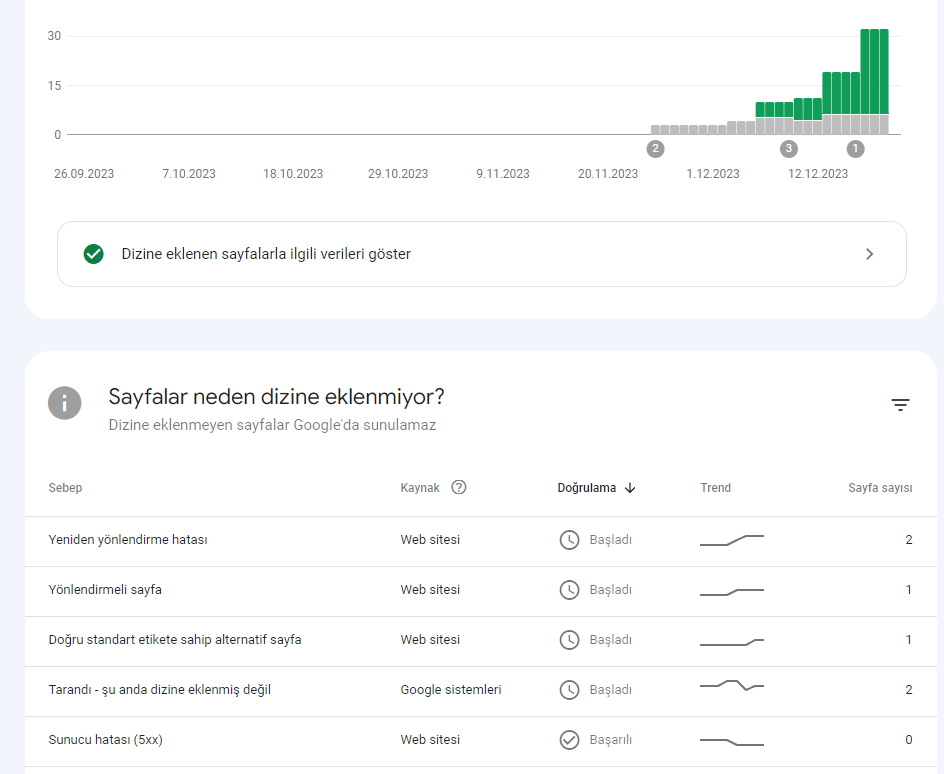
Task: Click clock icon in Yeniden yönlendirme hatası row
Action: (569, 540)
